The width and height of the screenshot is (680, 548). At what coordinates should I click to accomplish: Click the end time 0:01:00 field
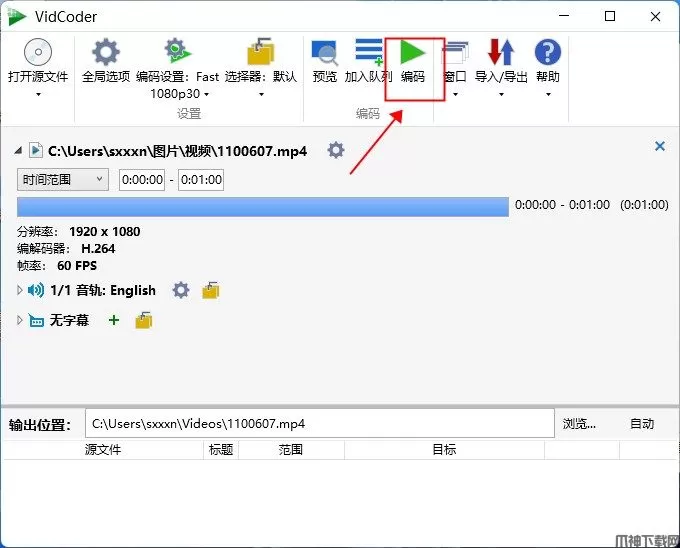pos(201,179)
